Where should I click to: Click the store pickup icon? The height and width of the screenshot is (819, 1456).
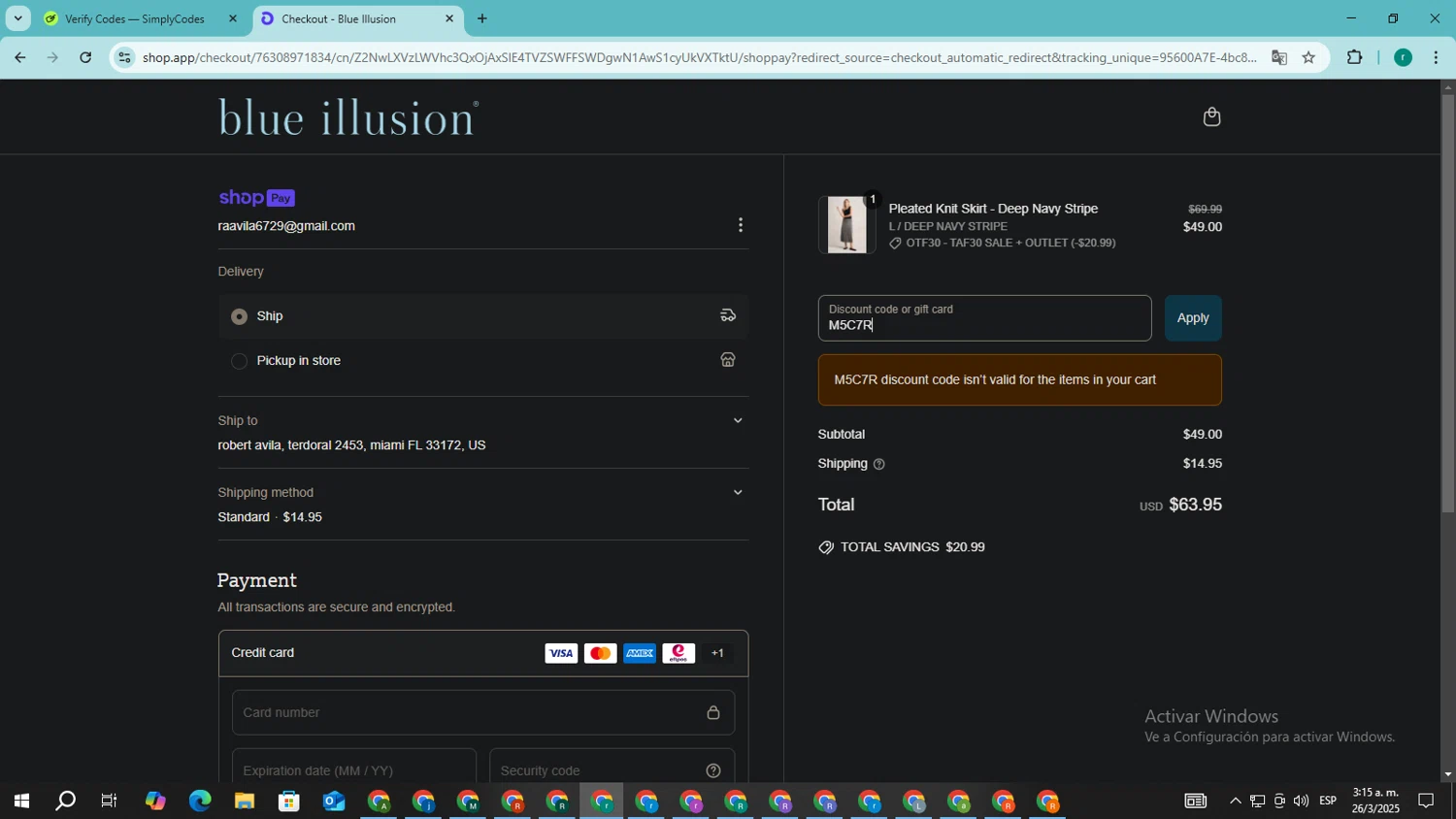[x=728, y=360]
